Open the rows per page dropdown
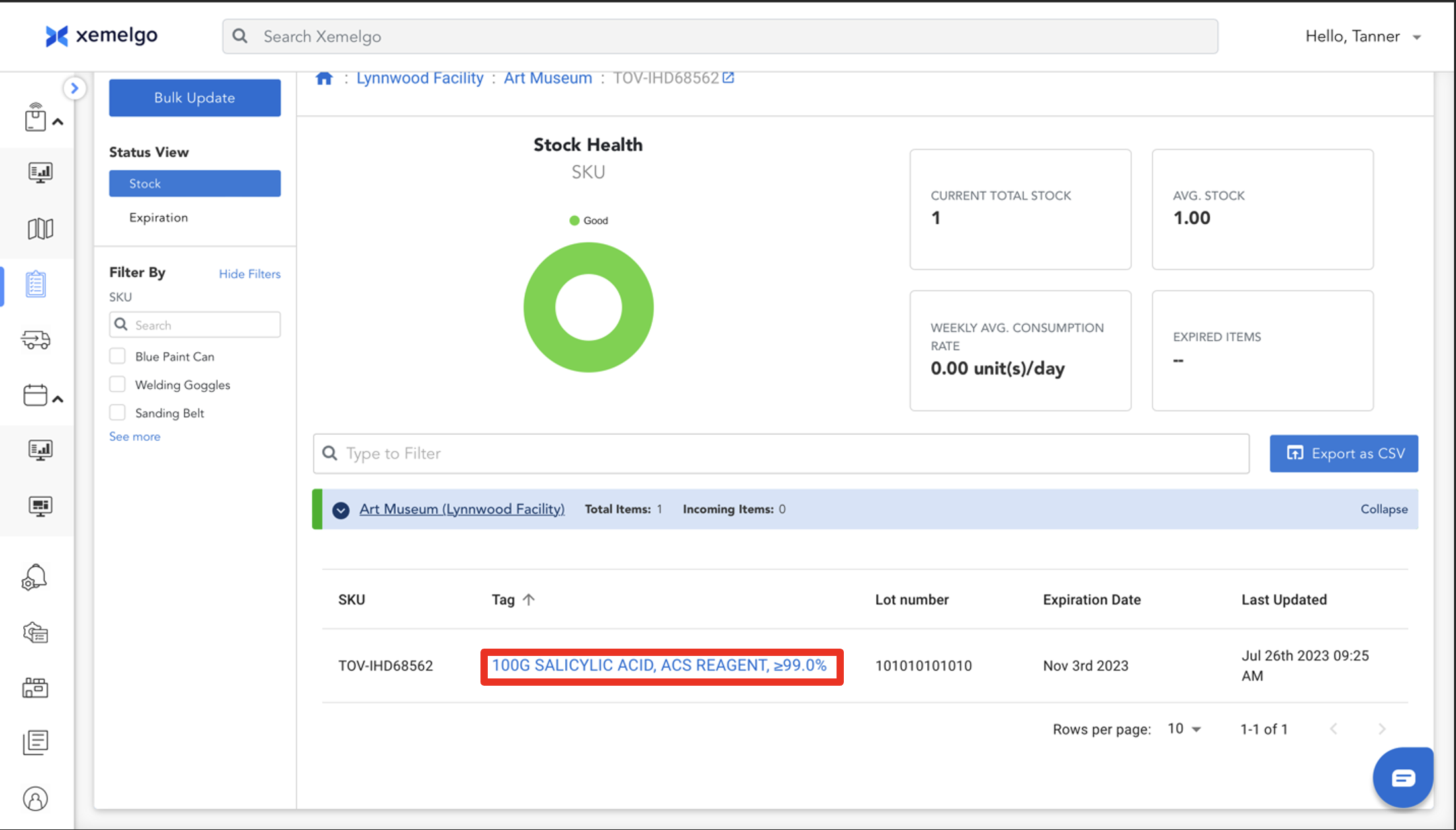1456x830 pixels. click(x=1184, y=729)
